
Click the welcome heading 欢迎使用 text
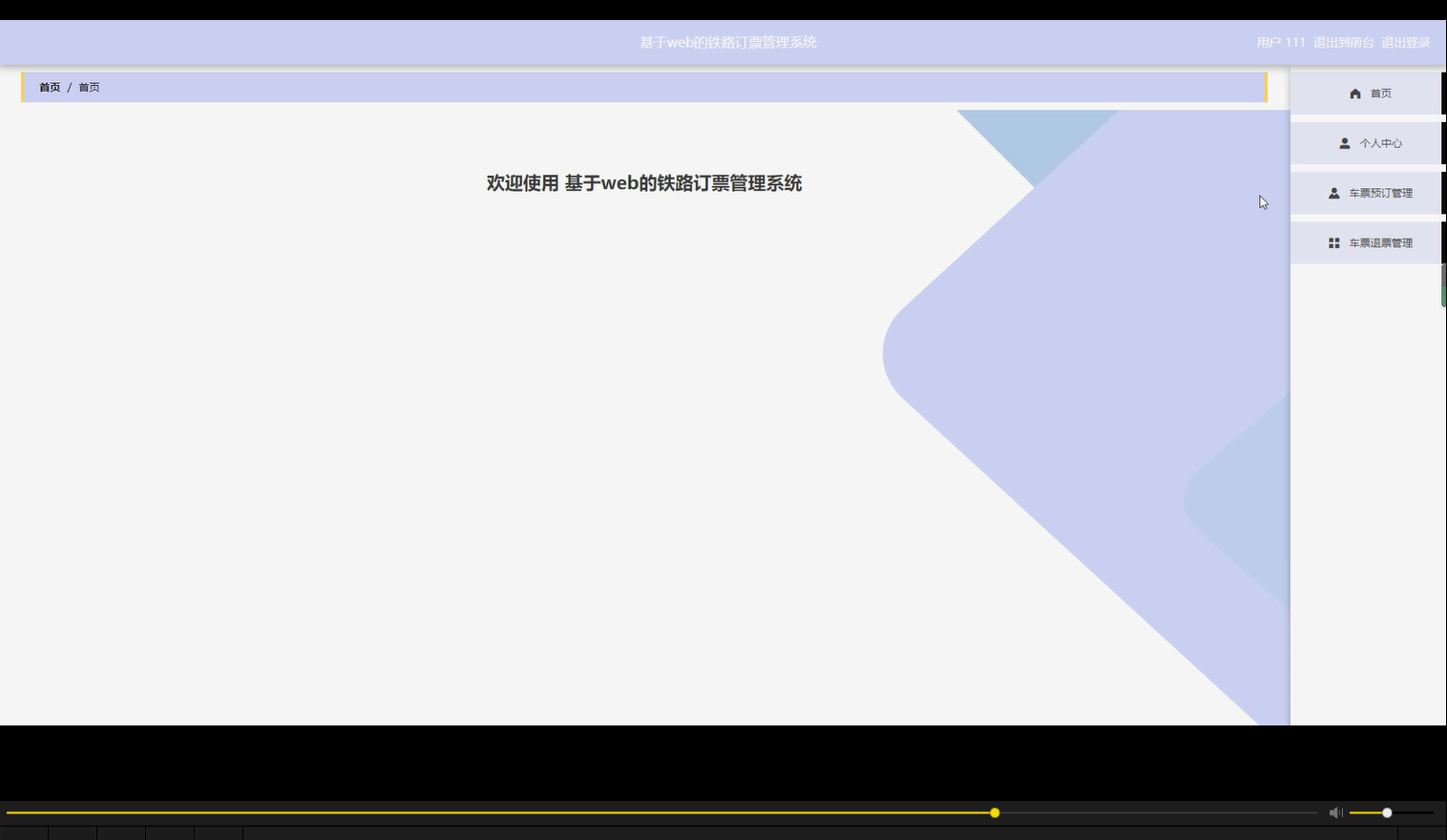(643, 183)
